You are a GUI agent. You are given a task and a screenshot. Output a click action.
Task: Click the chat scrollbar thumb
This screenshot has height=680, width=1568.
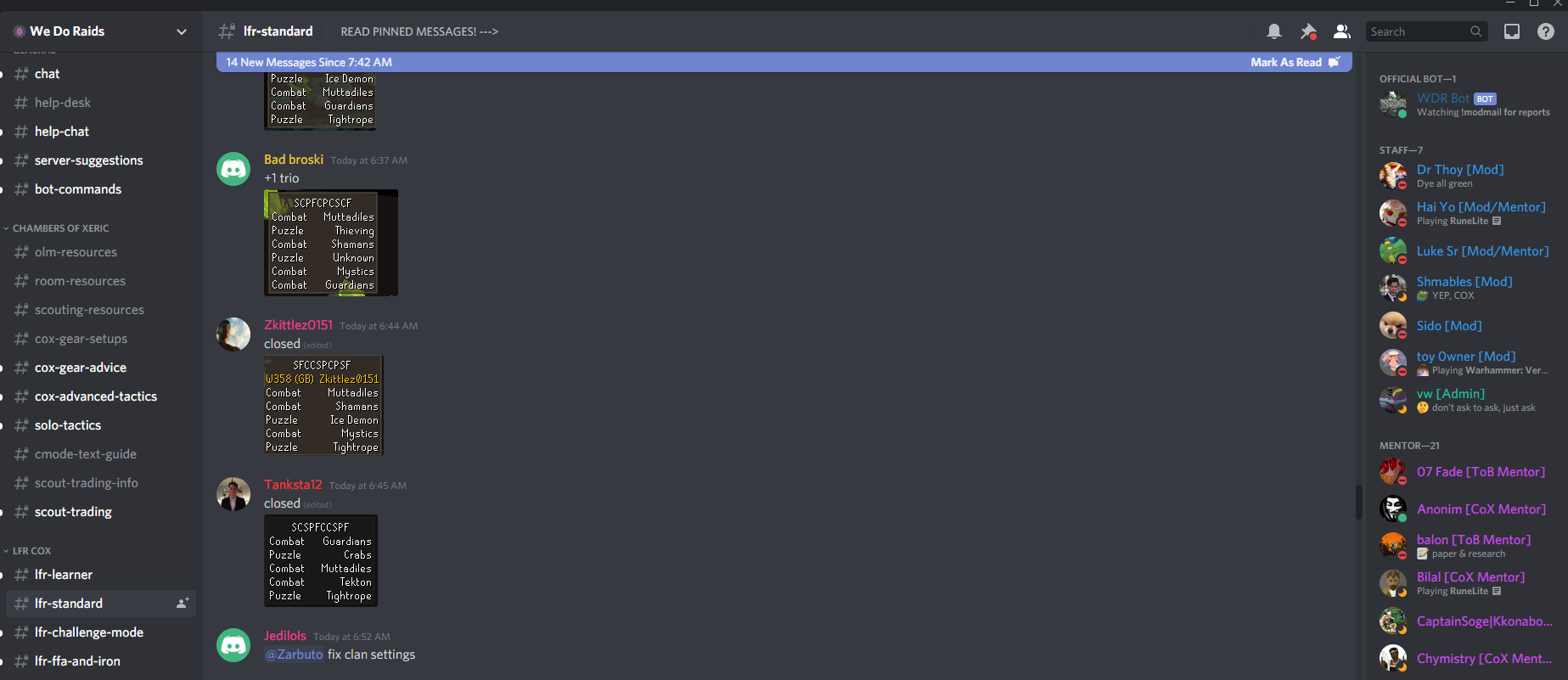1357,502
